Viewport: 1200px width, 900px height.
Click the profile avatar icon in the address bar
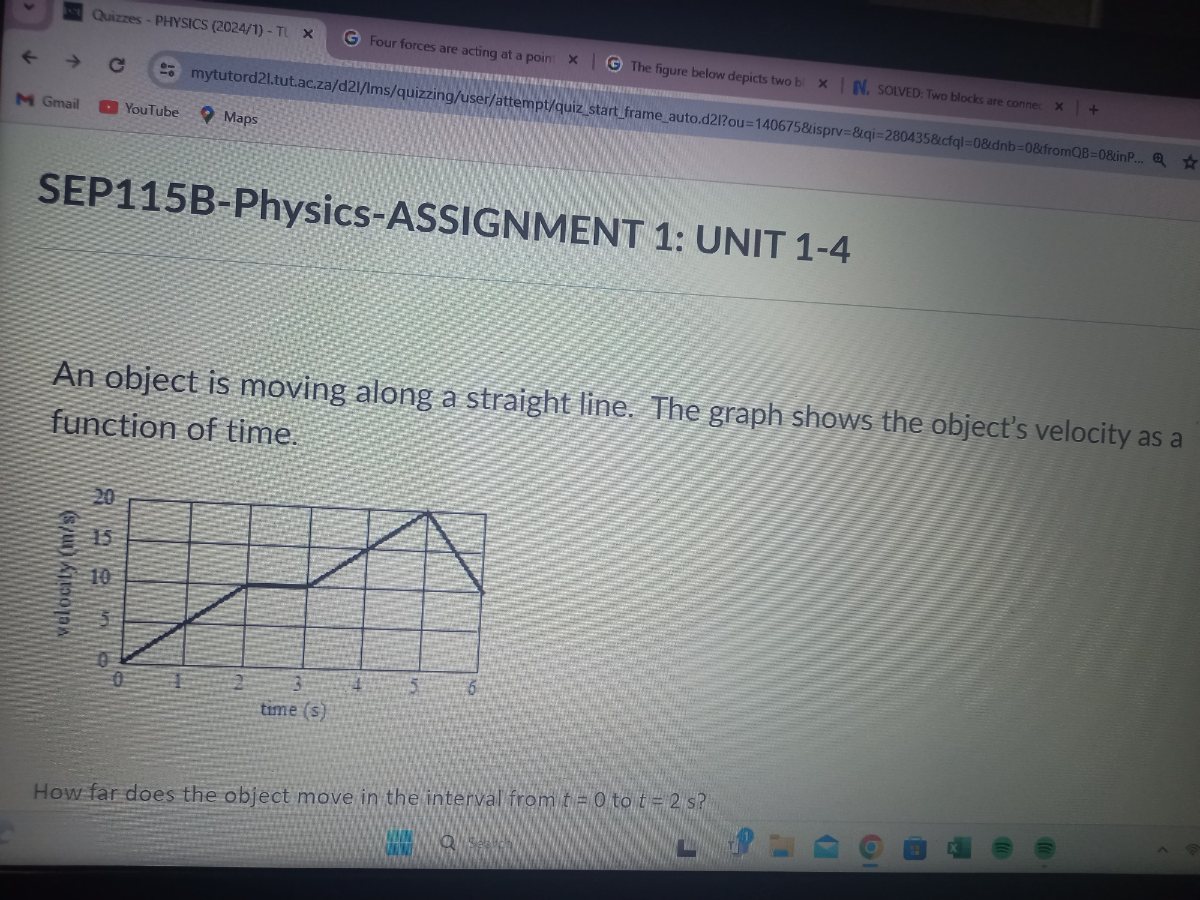(x=168, y=70)
